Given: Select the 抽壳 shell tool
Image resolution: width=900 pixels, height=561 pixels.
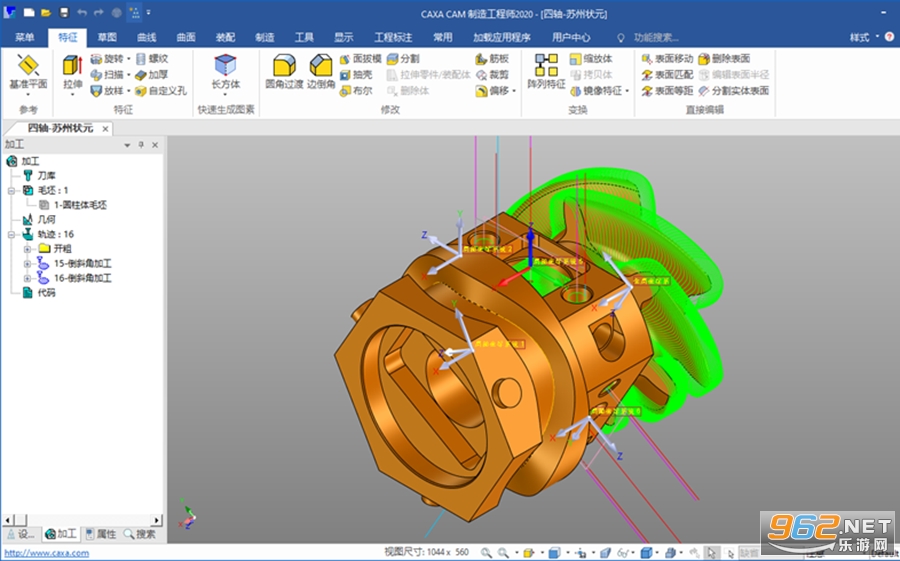Looking at the screenshot, I should pyautogui.click(x=356, y=75).
